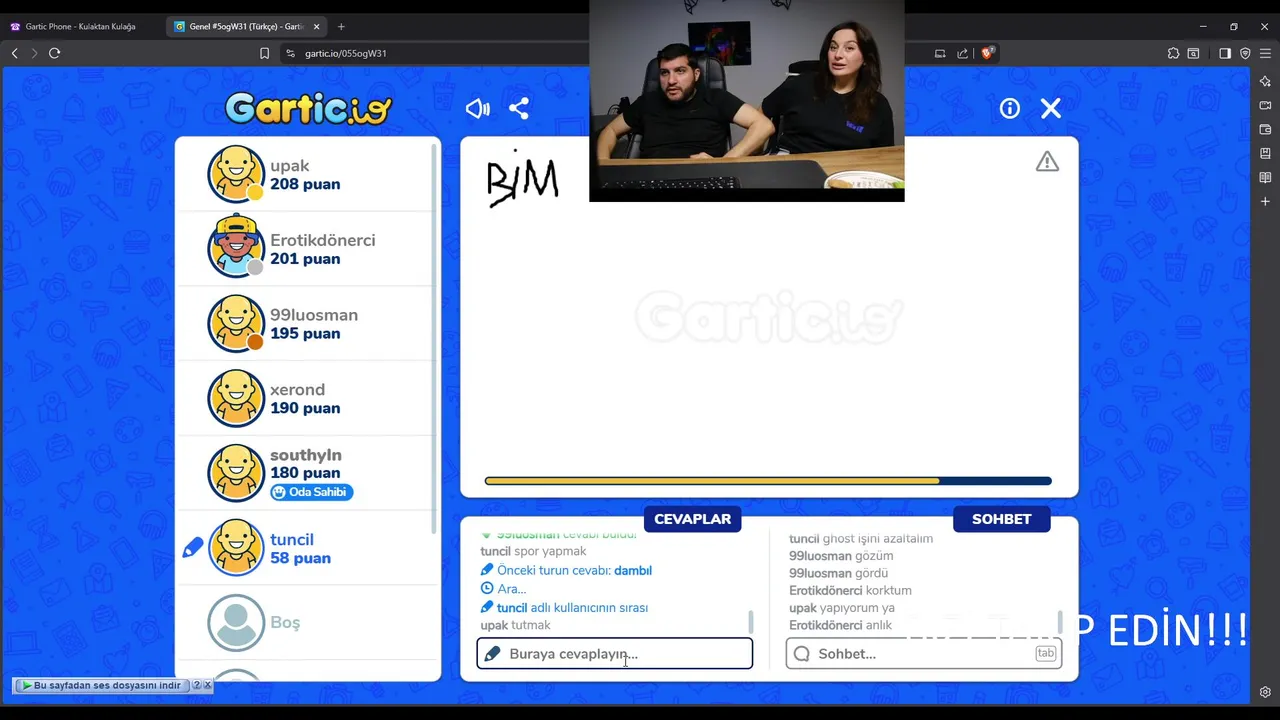Open bookmarks panel icon in sidebar
The width and height of the screenshot is (1280, 720).
point(1265,153)
